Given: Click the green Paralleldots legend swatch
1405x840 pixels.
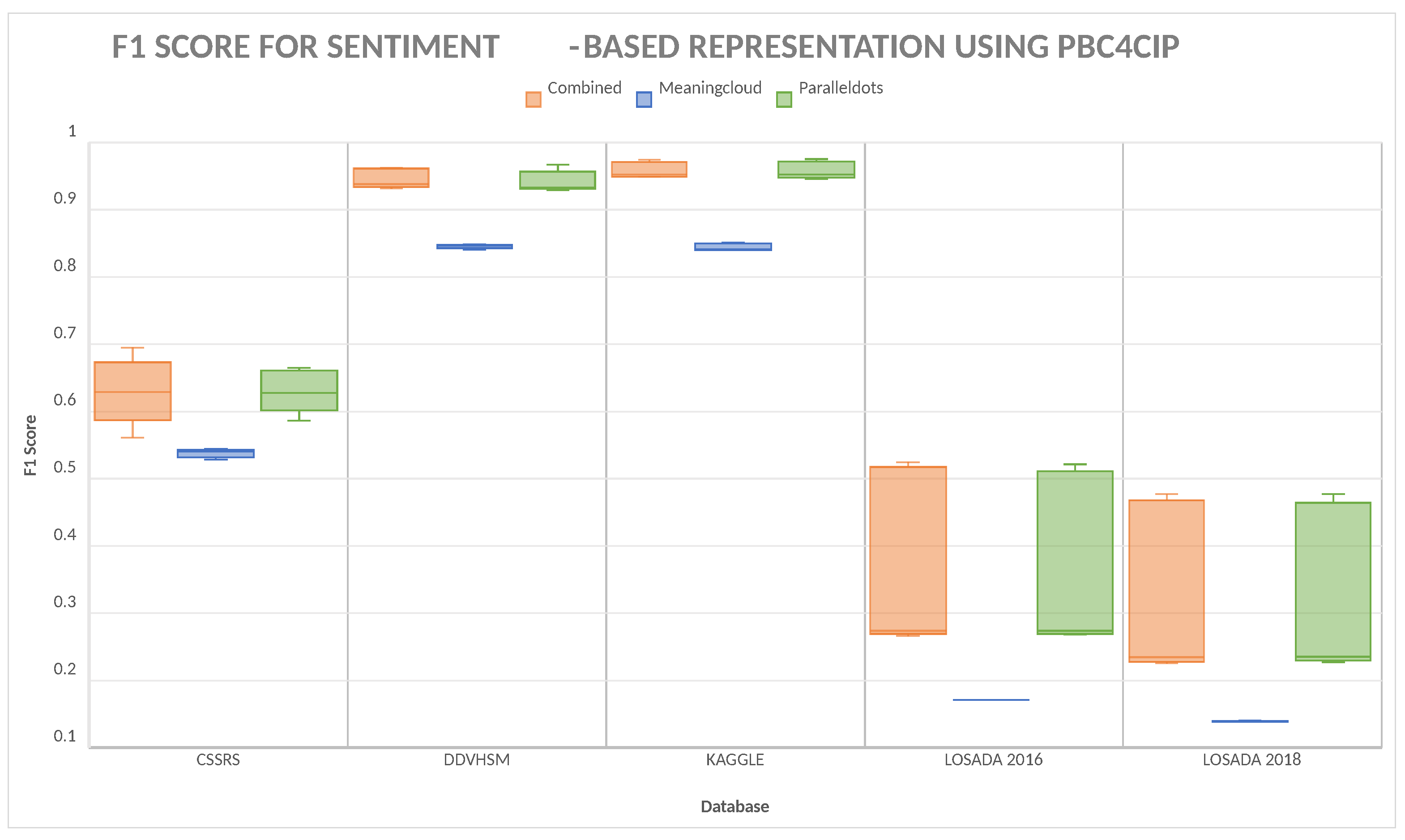Looking at the screenshot, I should 783,100.
